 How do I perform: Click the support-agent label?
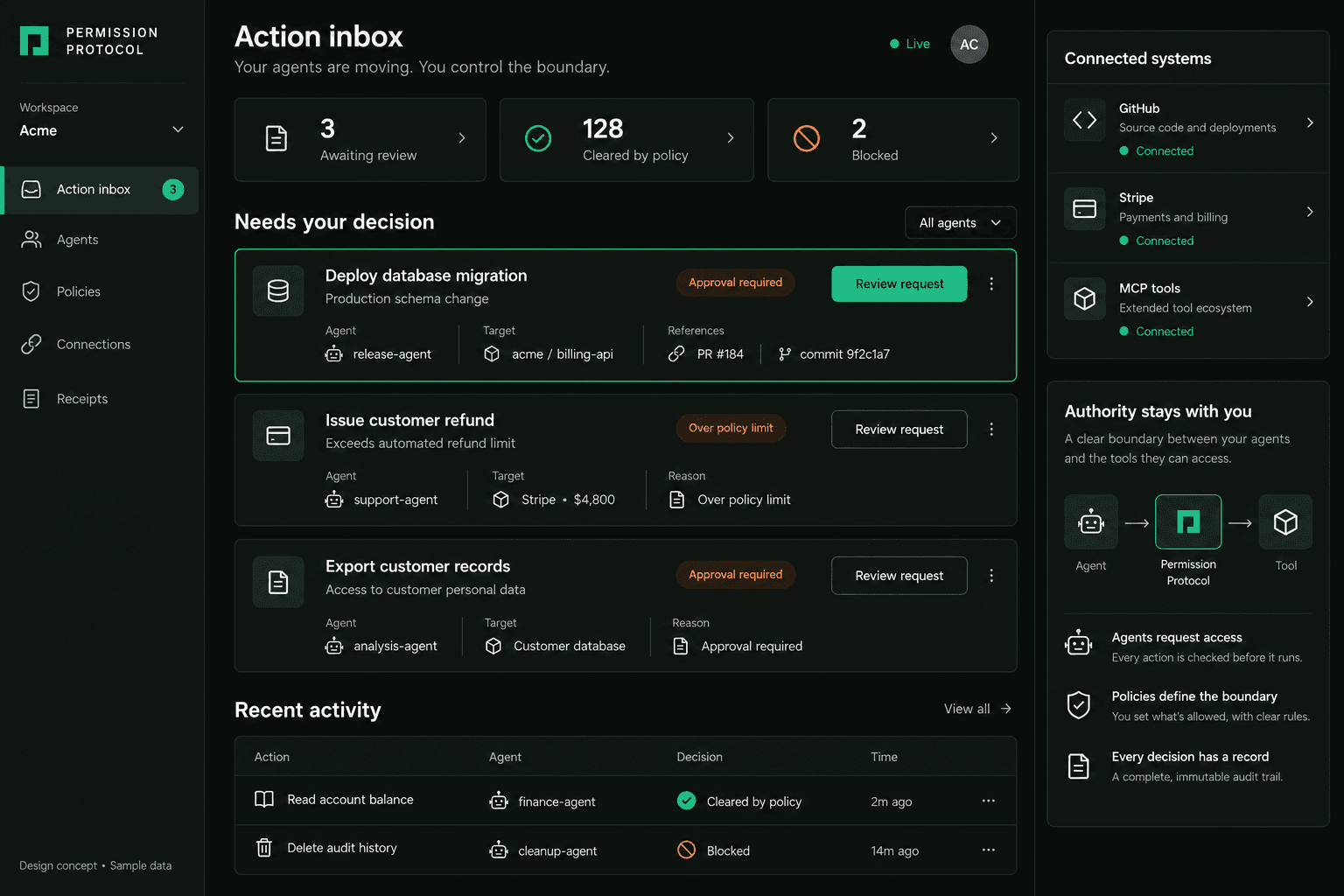point(395,500)
